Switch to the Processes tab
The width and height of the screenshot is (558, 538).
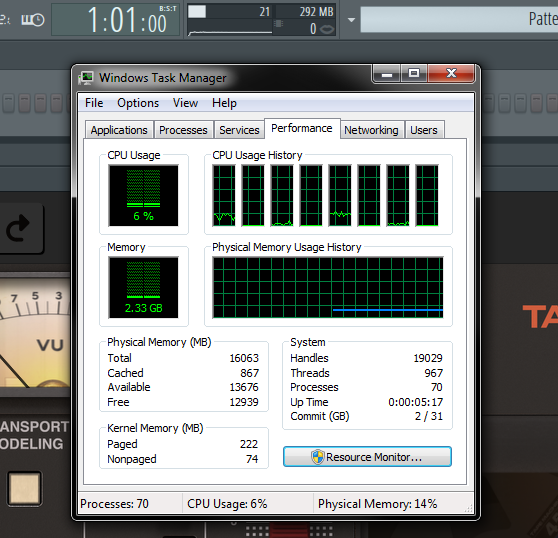(x=183, y=130)
